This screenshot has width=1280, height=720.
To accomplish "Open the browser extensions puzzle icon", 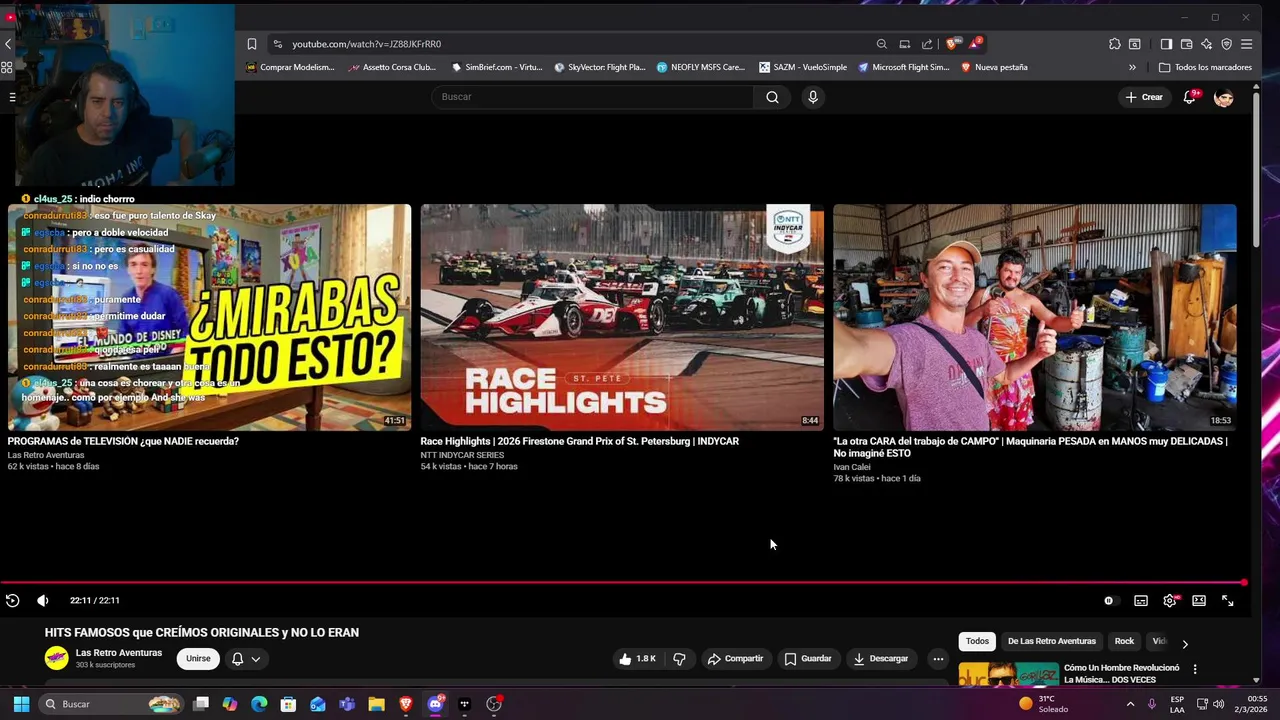I will click(1115, 44).
